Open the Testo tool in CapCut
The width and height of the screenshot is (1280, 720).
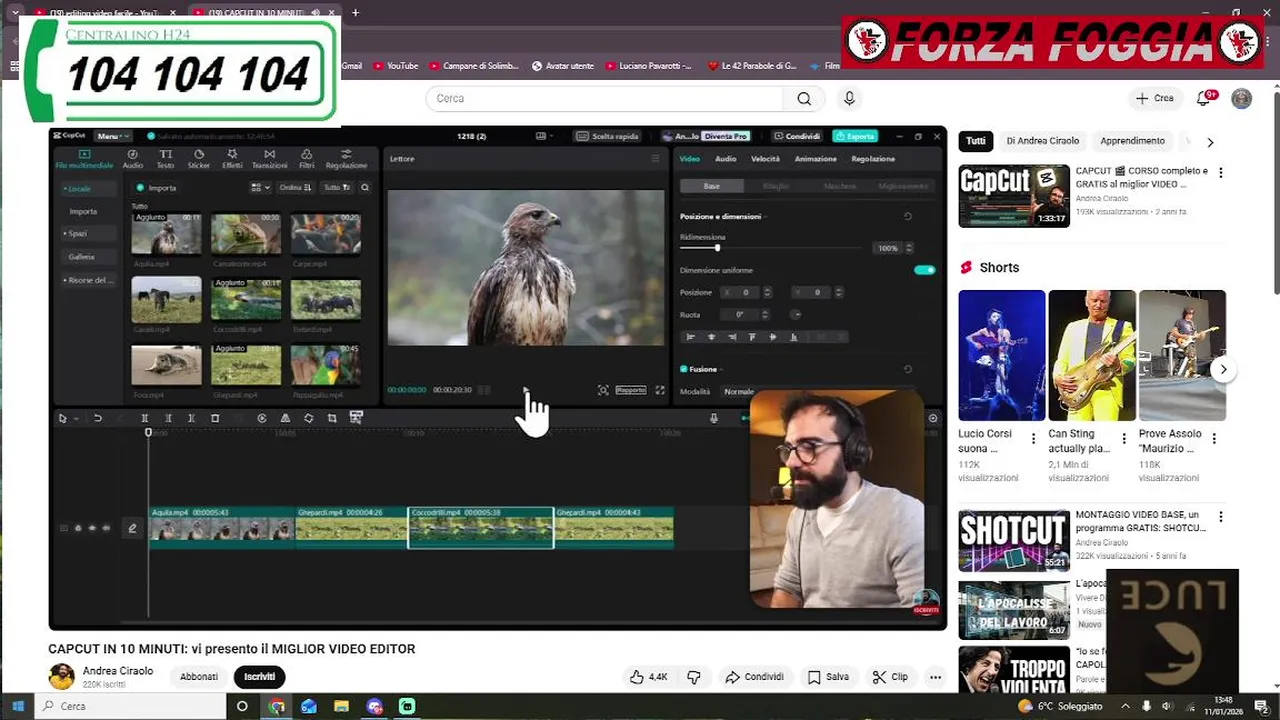click(x=165, y=159)
